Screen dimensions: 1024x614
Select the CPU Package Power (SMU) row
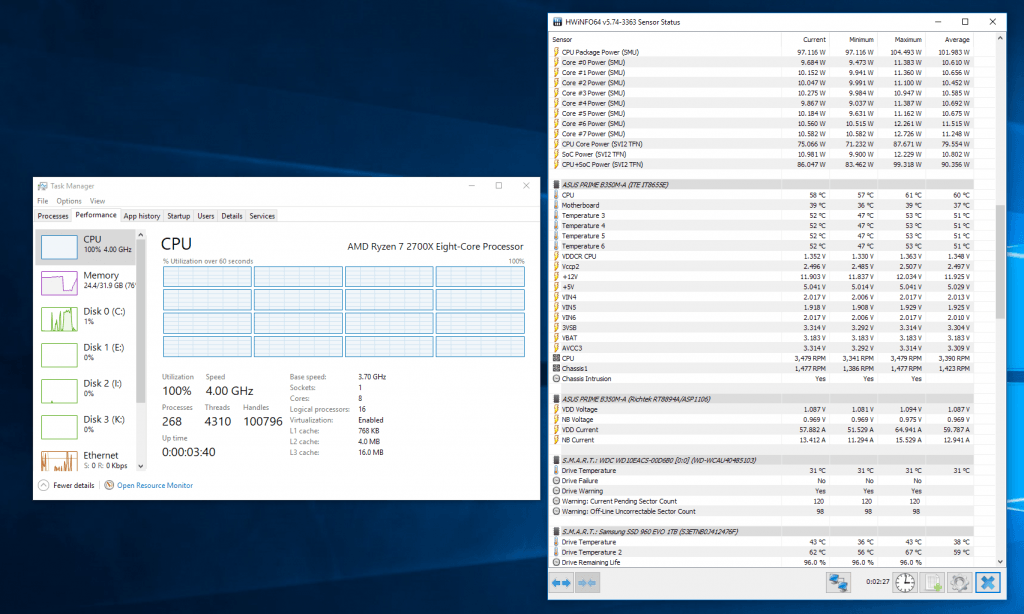click(x=763, y=52)
